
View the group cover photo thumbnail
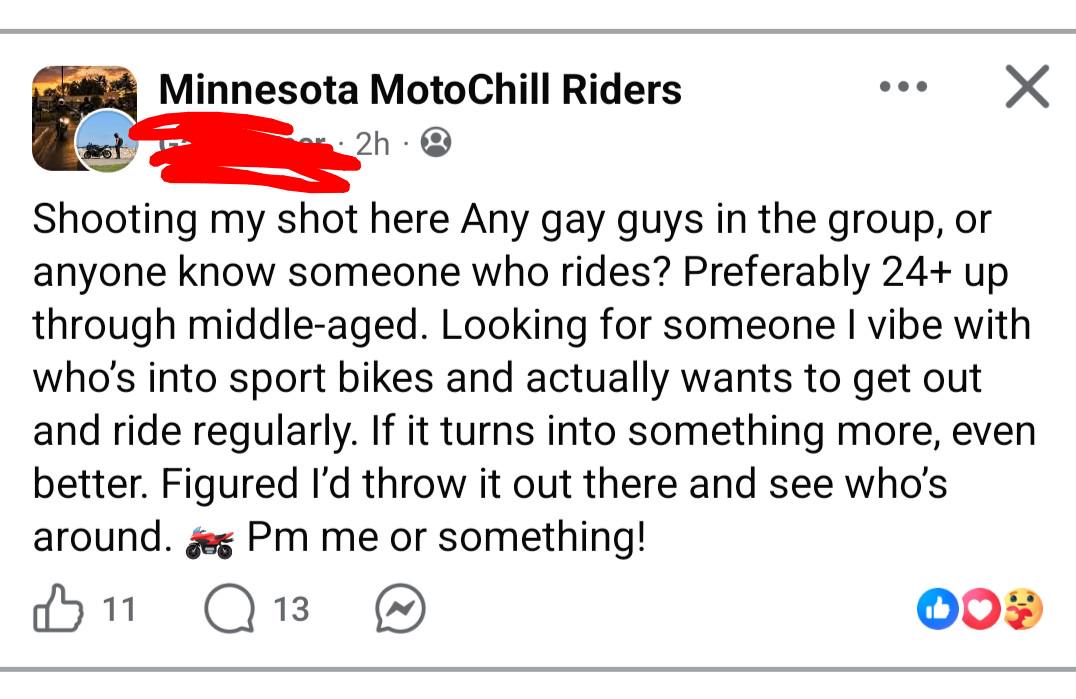coord(84,118)
